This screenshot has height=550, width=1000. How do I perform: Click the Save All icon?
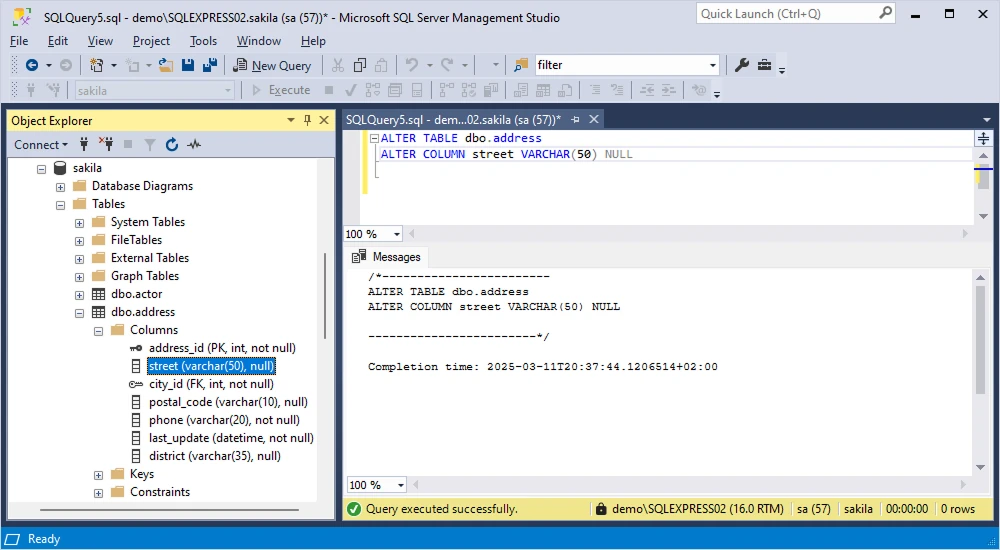210,65
